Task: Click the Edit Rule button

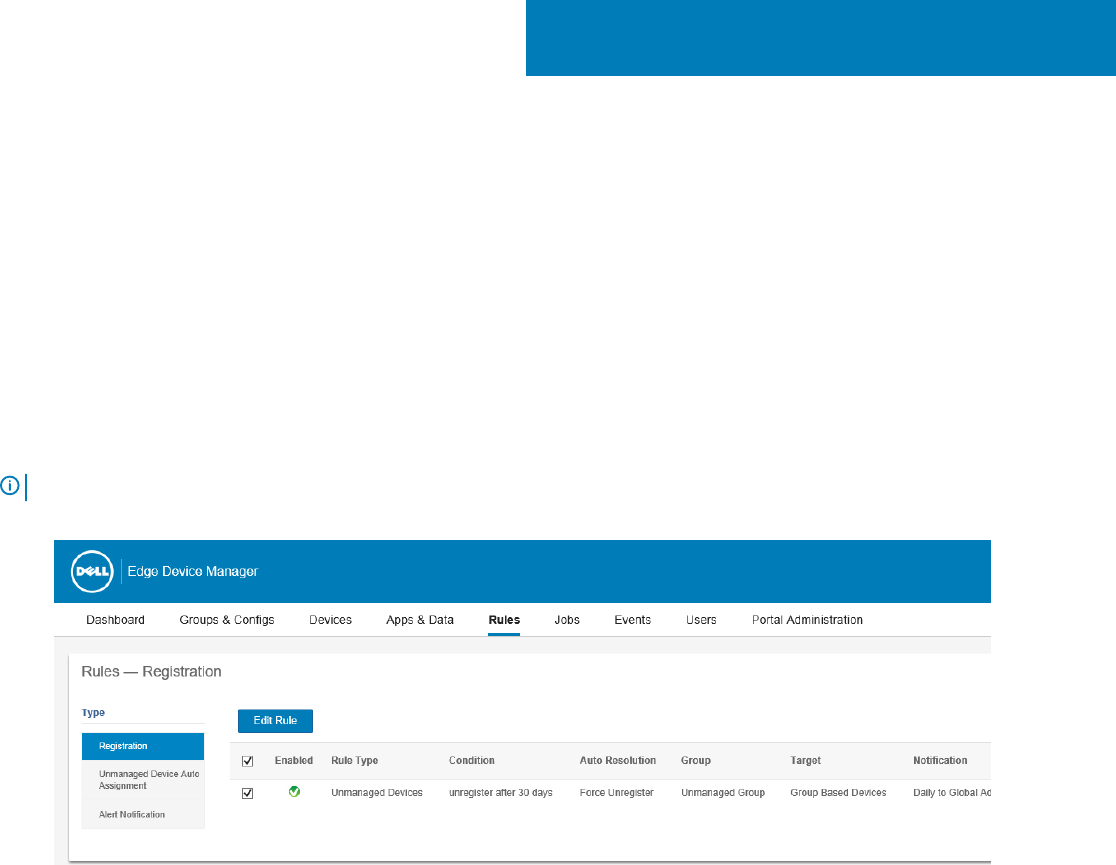Action: coord(275,720)
